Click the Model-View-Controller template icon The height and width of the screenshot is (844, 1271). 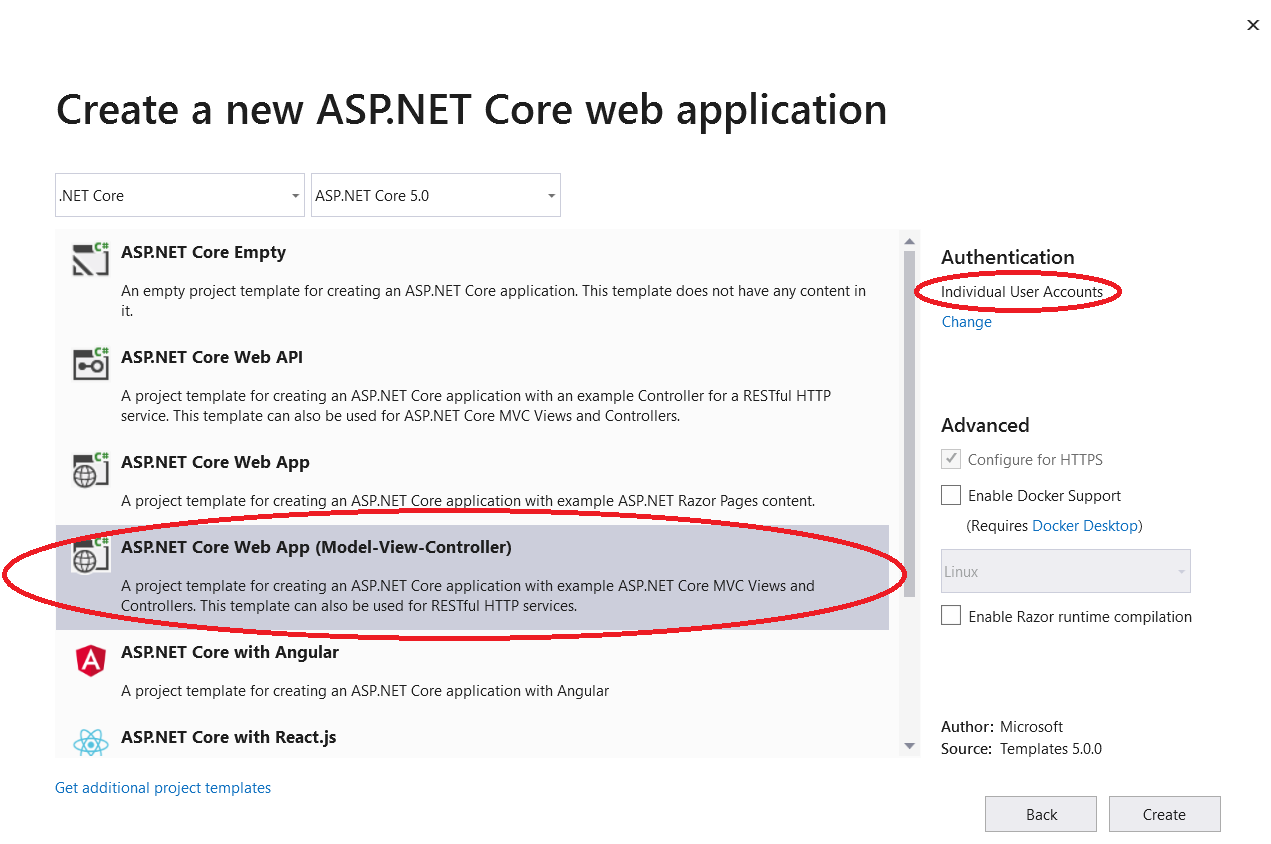point(90,554)
